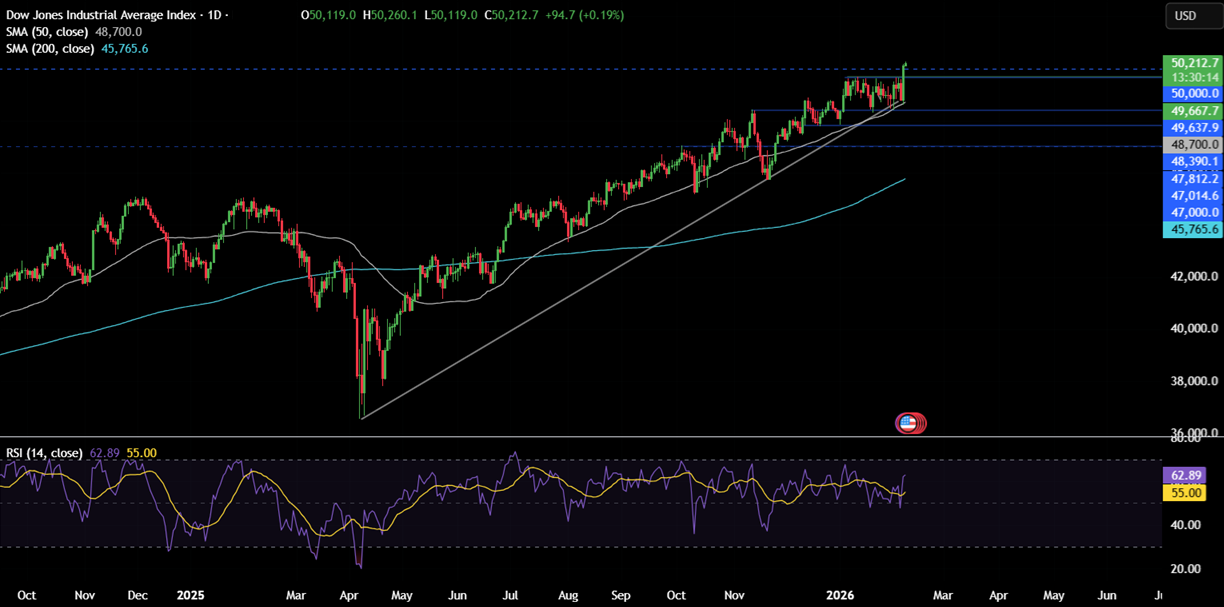Select the SMA (200, close) indicator legend

point(52,48)
